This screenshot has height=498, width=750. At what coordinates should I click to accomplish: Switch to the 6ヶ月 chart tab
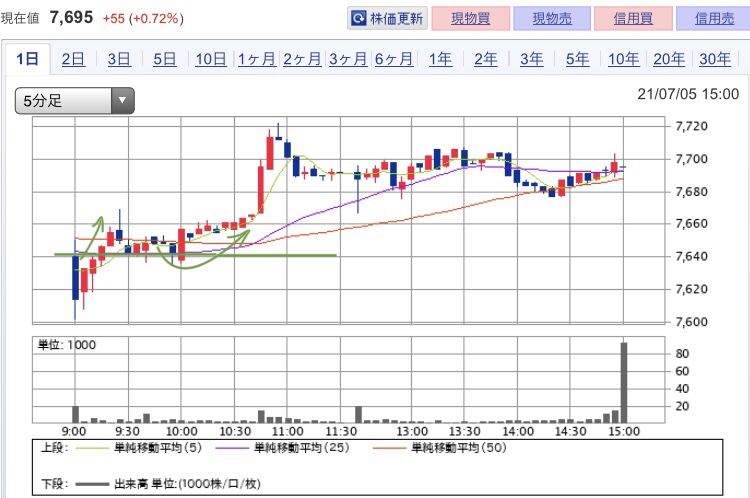[x=394, y=59]
